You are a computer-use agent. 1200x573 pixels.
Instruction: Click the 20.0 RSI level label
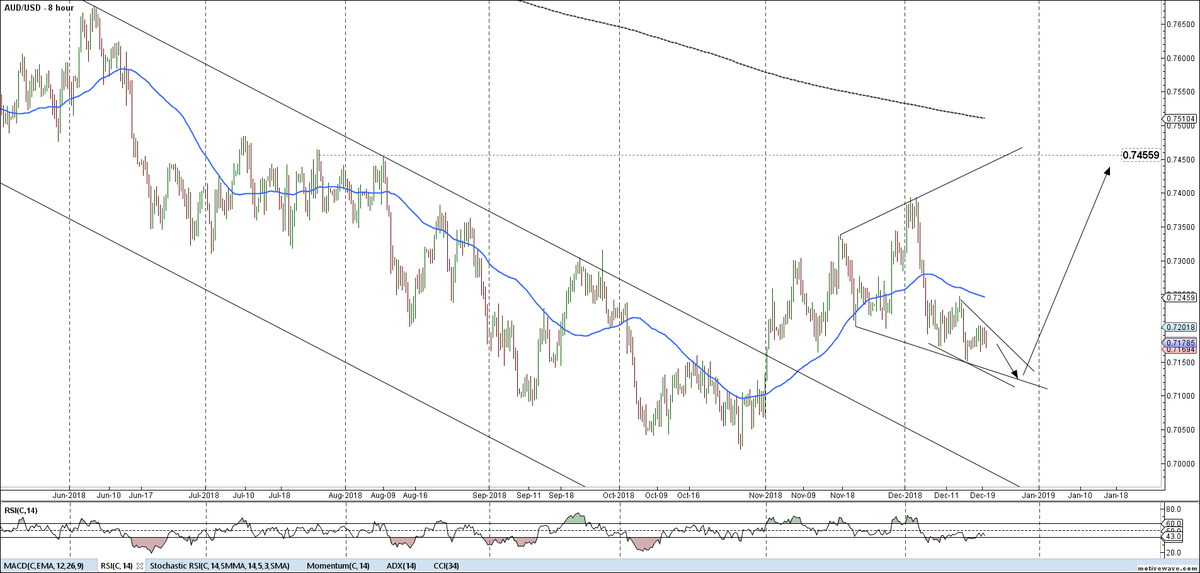(x=1173, y=553)
